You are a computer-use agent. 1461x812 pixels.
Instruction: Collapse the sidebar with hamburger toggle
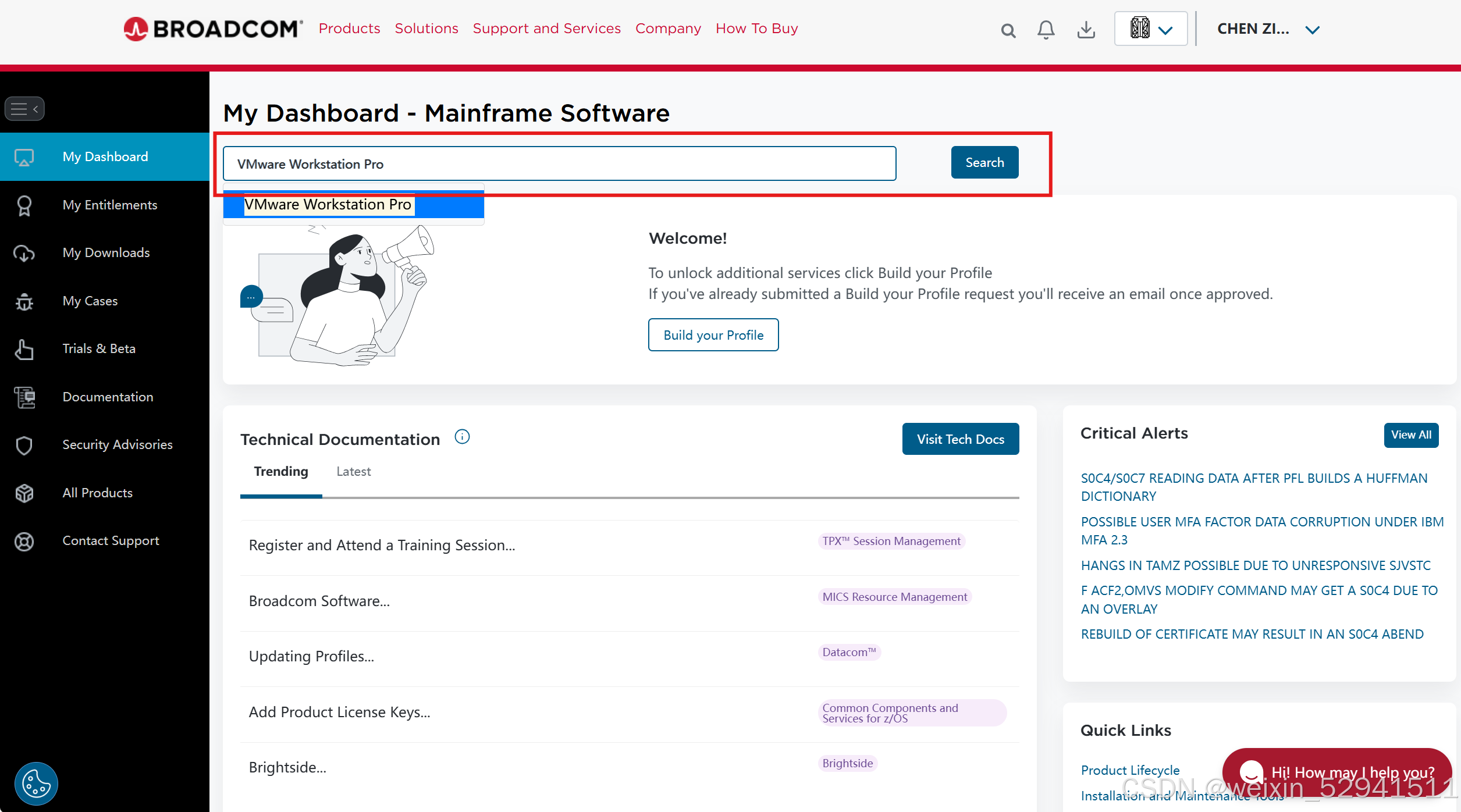pyautogui.click(x=24, y=109)
